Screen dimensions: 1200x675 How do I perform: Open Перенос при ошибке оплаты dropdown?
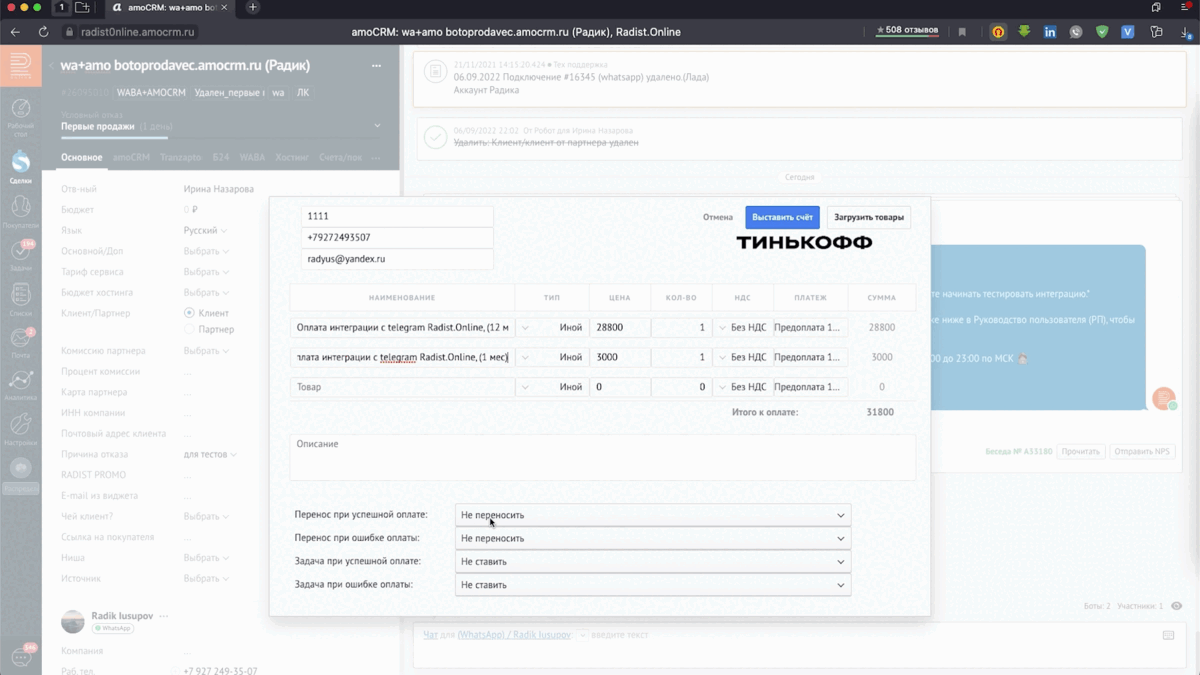653,538
